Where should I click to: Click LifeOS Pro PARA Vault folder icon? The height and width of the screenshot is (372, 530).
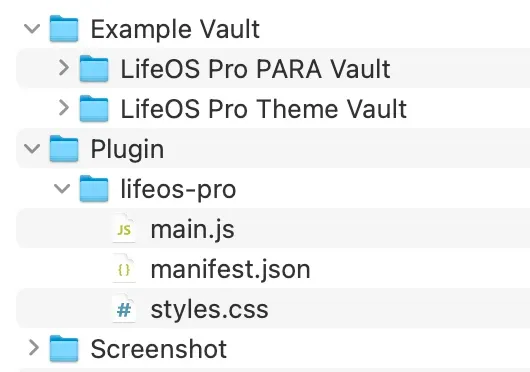tap(94, 69)
